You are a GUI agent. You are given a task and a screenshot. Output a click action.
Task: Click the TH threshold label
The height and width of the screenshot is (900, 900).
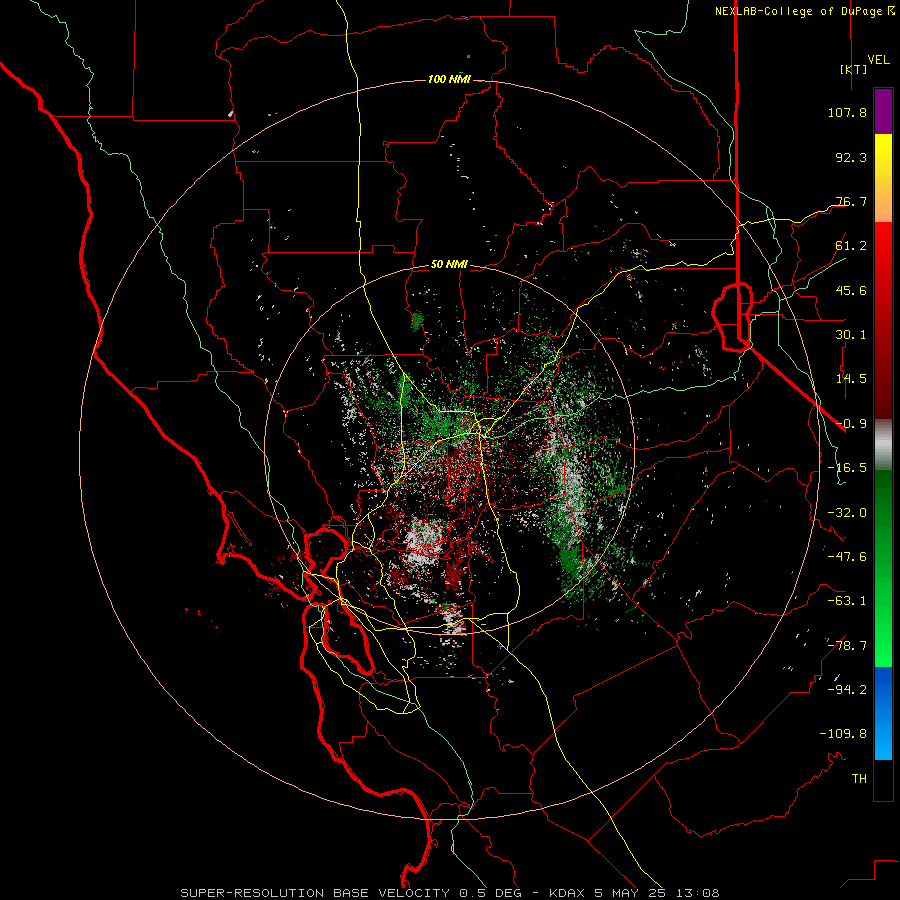coord(859,779)
